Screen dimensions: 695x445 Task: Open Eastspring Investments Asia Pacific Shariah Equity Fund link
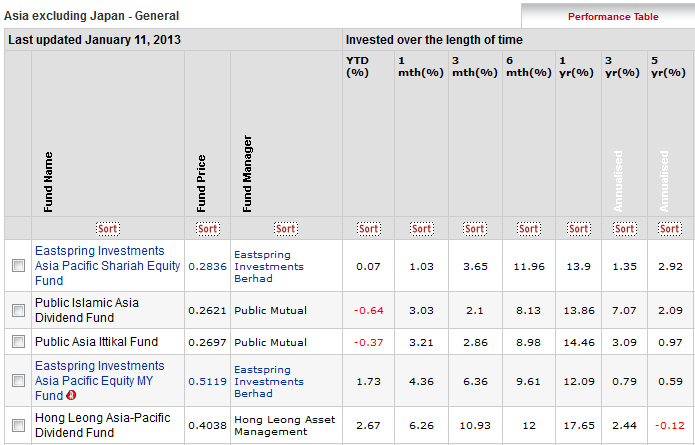click(x=107, y=265)
